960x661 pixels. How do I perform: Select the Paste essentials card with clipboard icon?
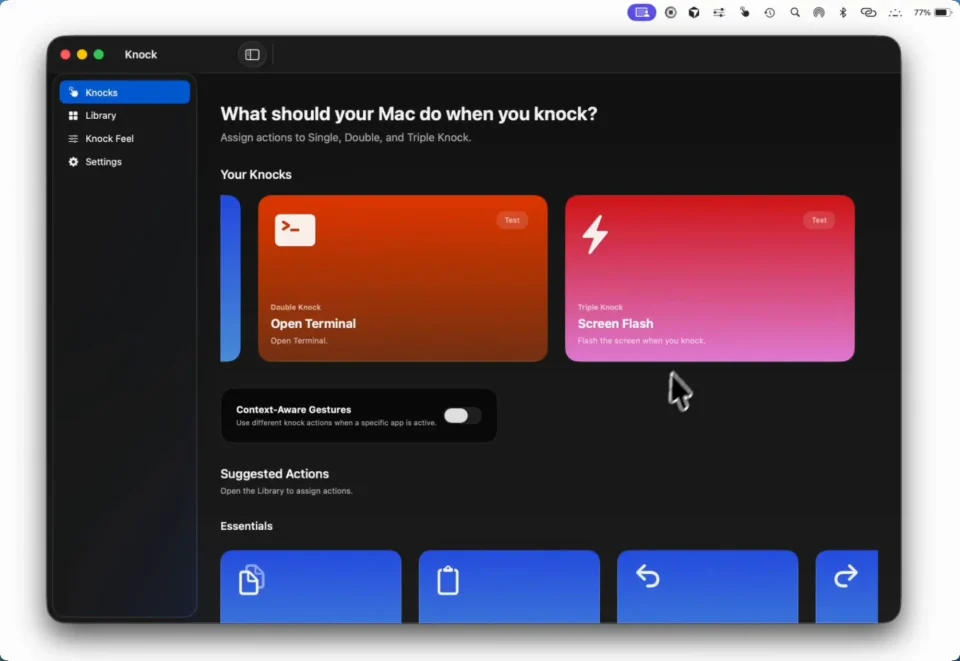pyautogui.click(x=509, y=586)
